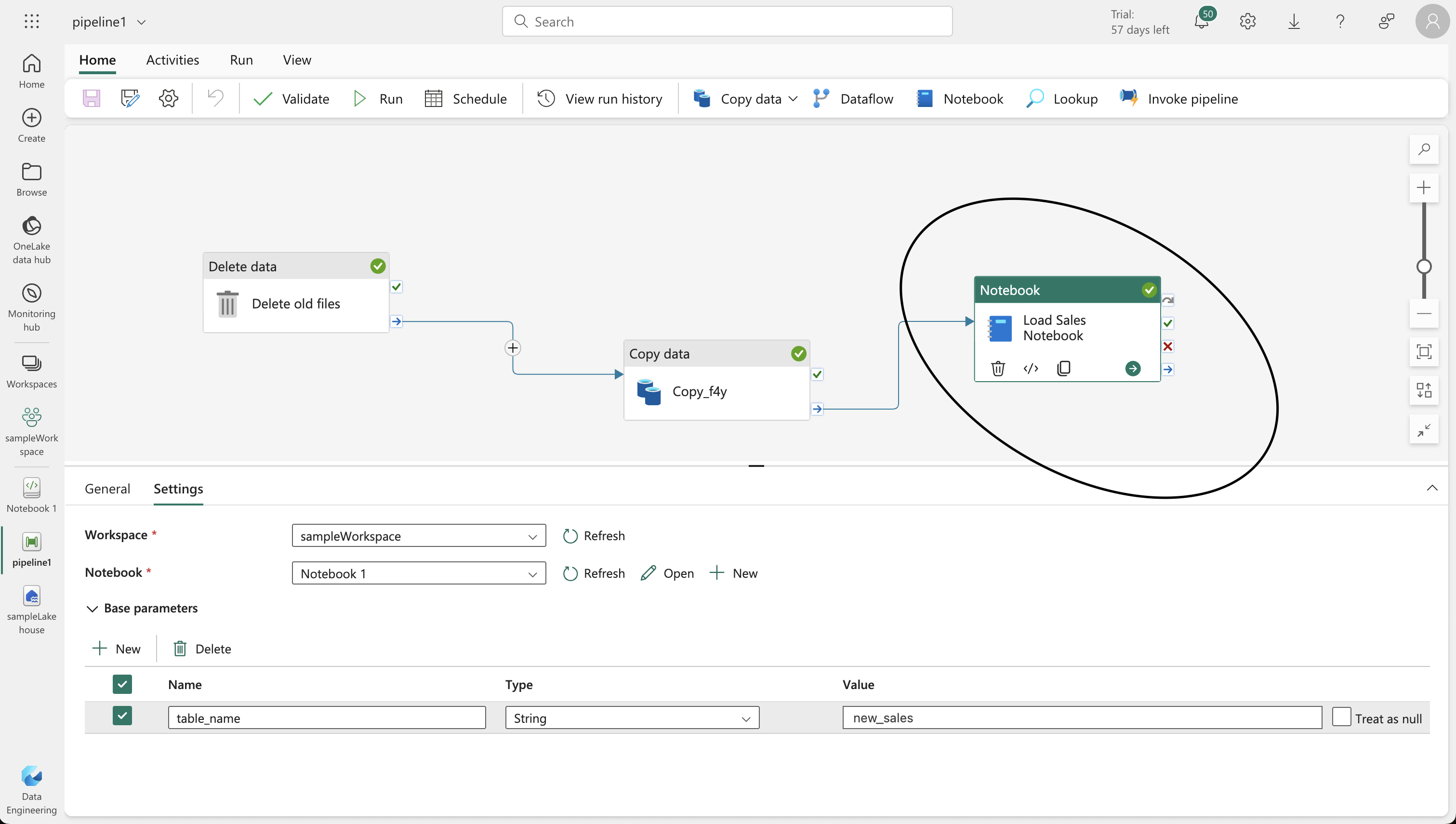The image size is (1456, 824).
Task: Zoom in on the canvas
Action: point(1424,187)
